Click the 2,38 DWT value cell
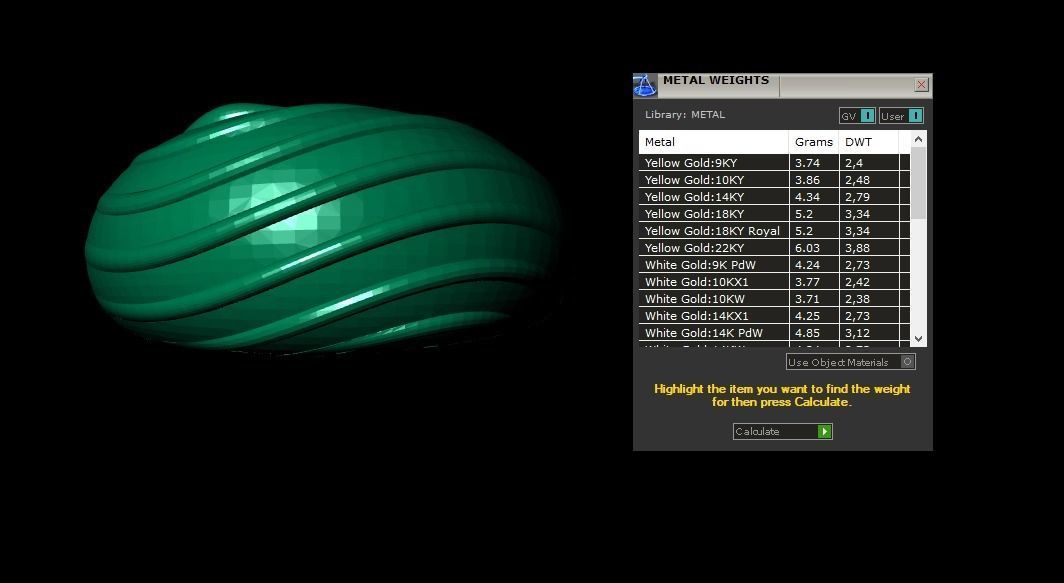The image size is (1064, 583). pyautogui.click(x=869, y=299)
